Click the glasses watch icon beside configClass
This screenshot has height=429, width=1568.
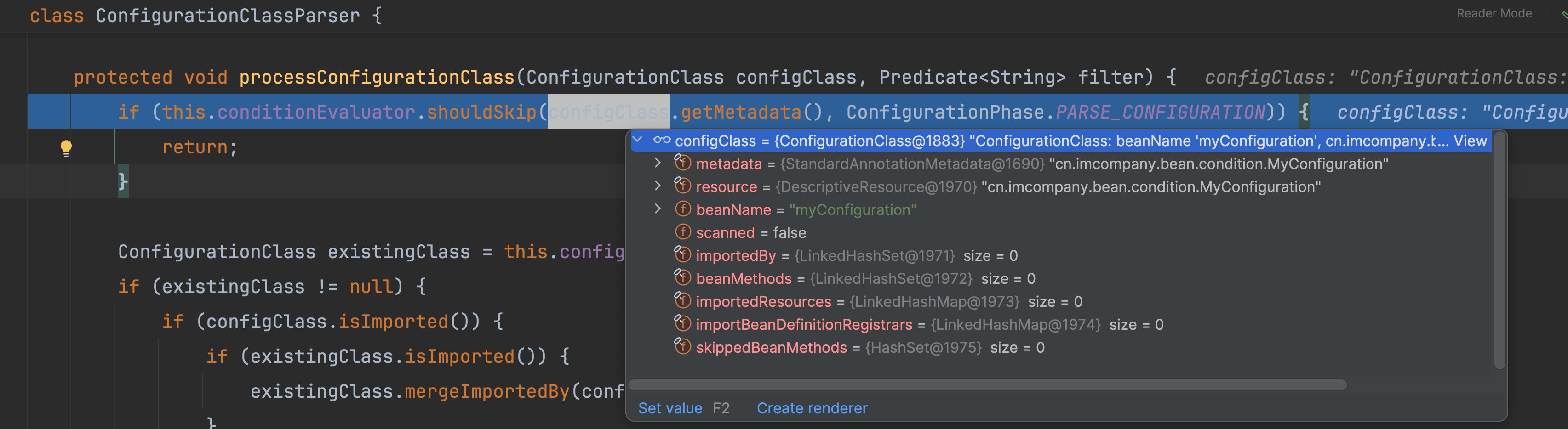662,141
